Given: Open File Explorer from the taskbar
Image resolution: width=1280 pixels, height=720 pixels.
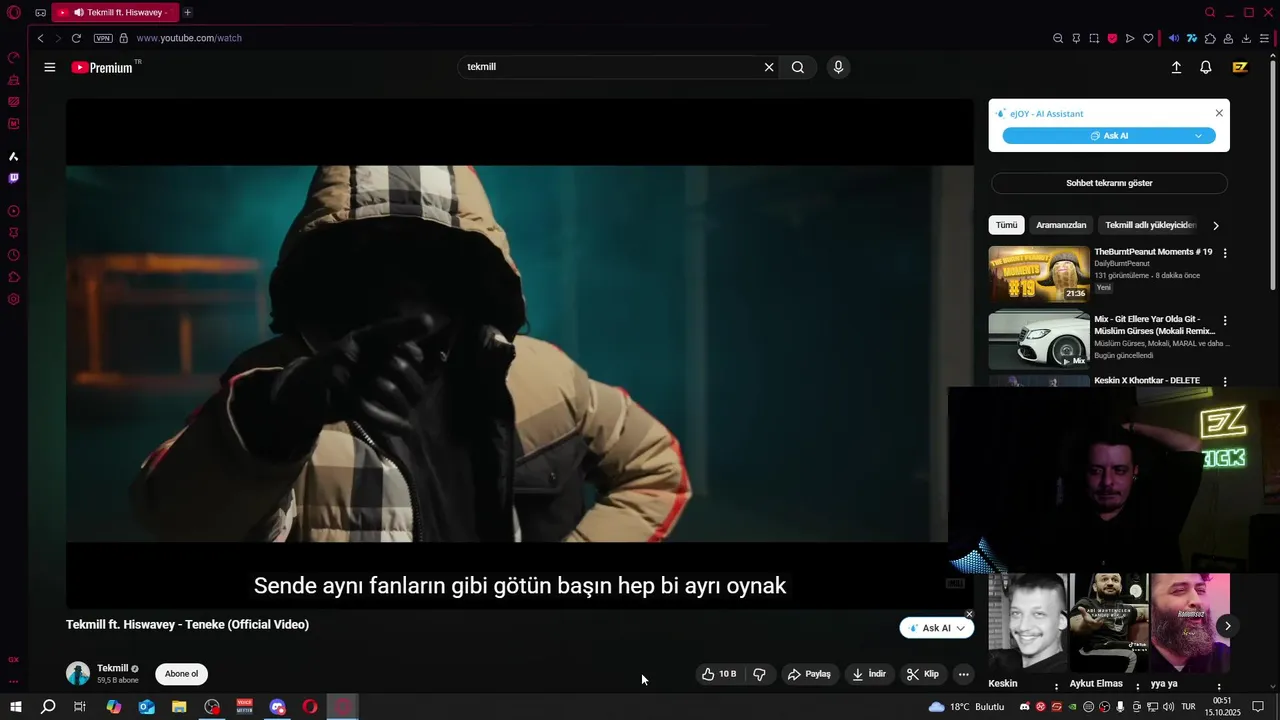Looking at the screenshot, I should (179, 707).
